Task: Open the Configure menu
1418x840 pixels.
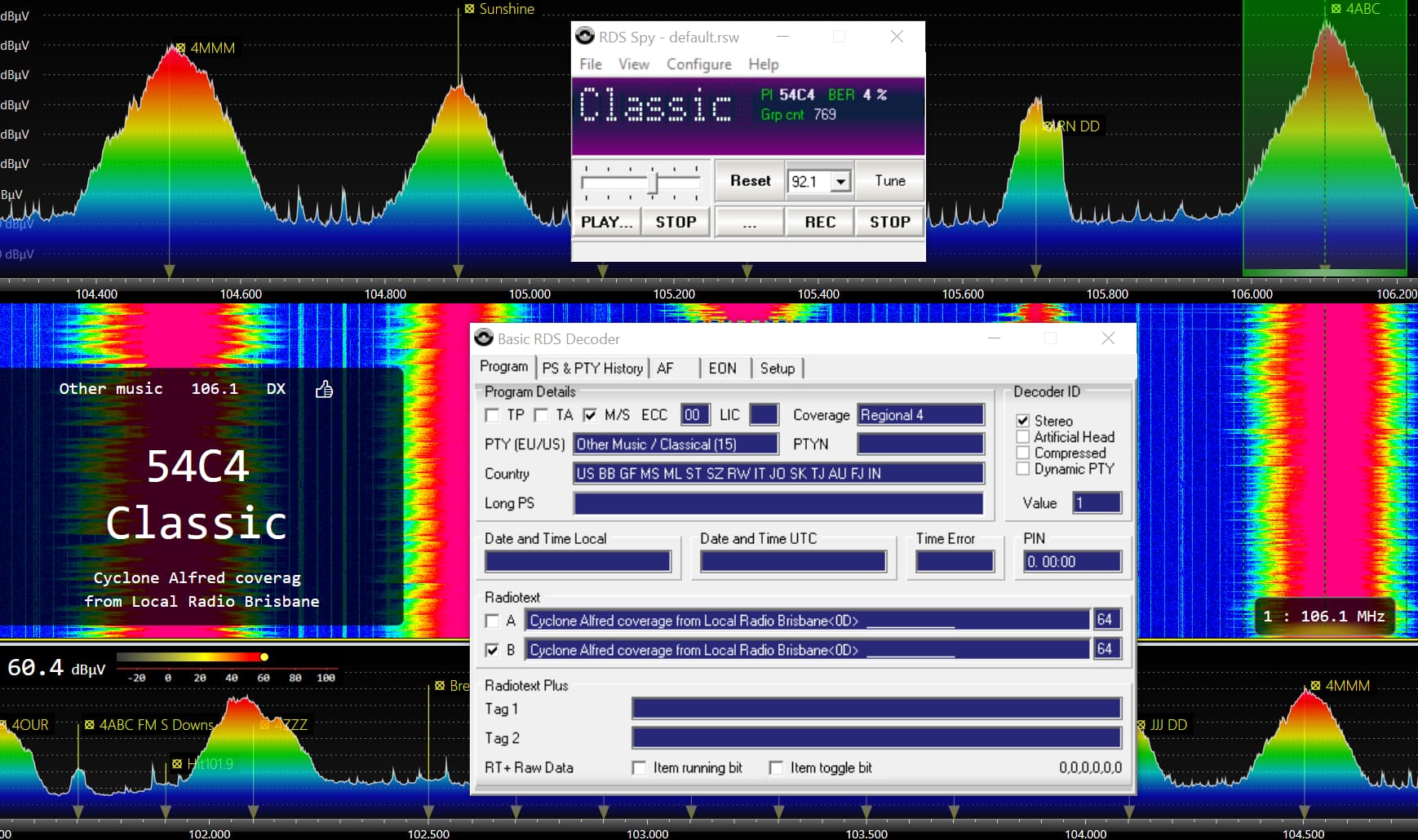Action: click(x=698, y=64)
